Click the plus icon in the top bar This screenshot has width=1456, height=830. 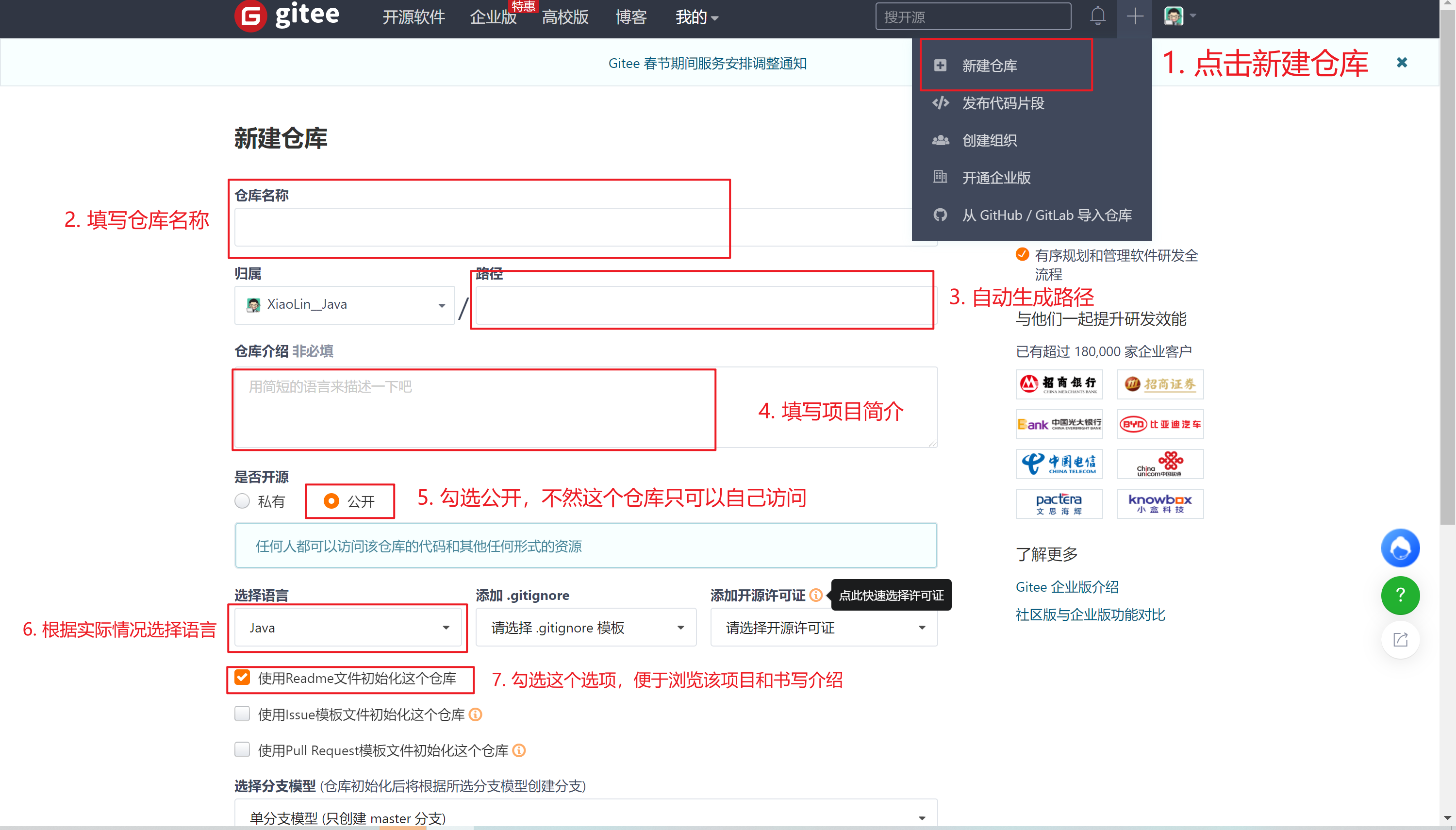coord(1134,17)
